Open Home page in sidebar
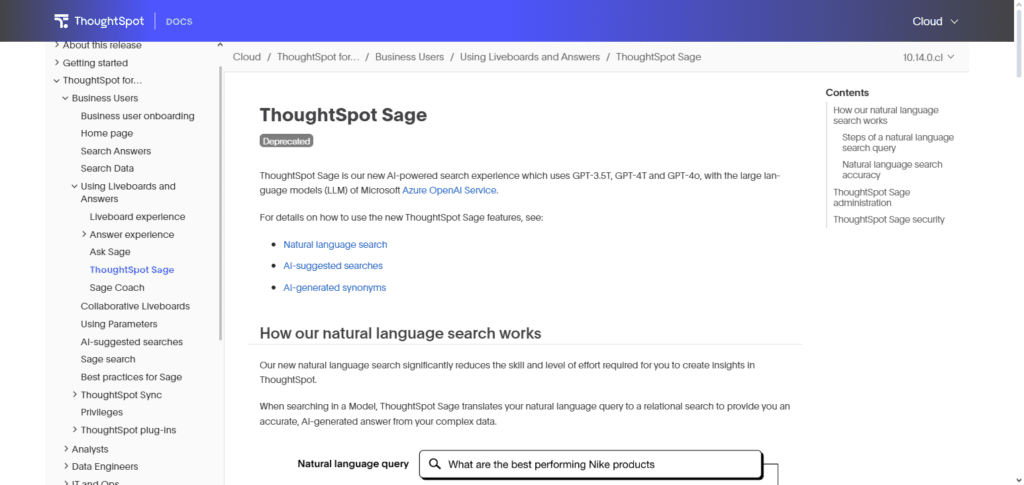 [x=106, y=133]
